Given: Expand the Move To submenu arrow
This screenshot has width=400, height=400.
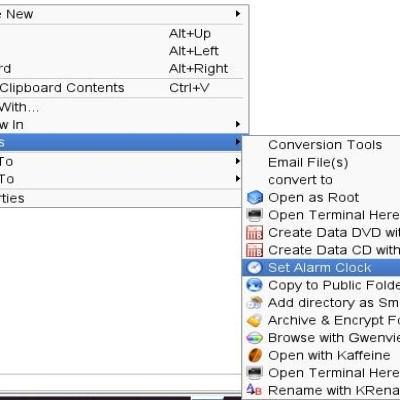Looking at the screenshot, I should (x=238, y=179).
